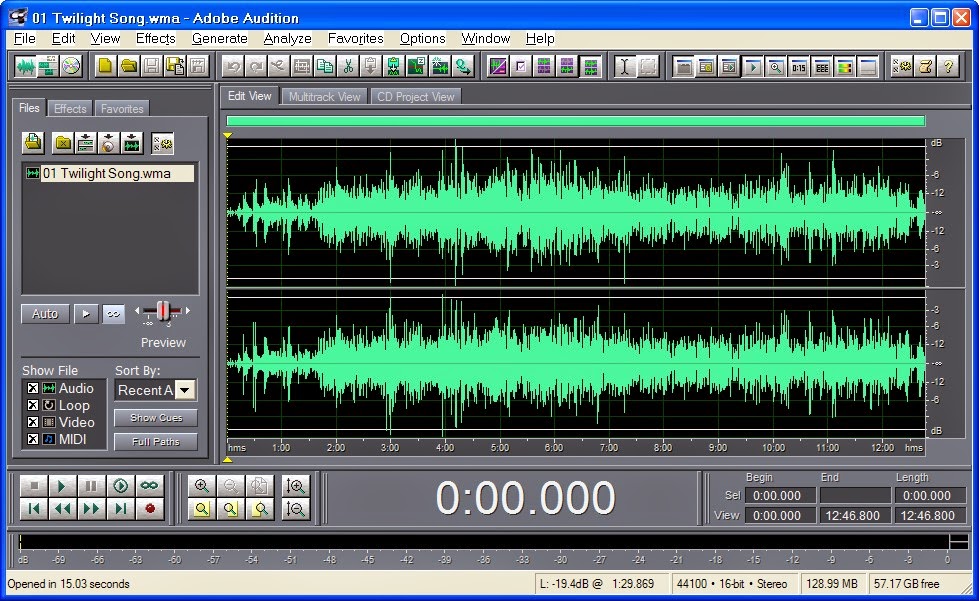Click the 0:00.000 time display
Screen dimensions: 979x601
coord(525,498)
